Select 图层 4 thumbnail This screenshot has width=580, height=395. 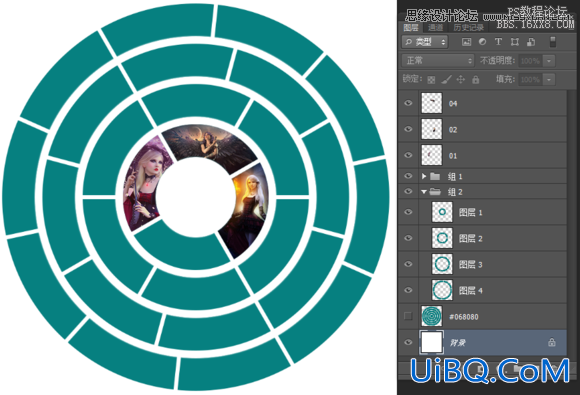(x=442, y=290)
